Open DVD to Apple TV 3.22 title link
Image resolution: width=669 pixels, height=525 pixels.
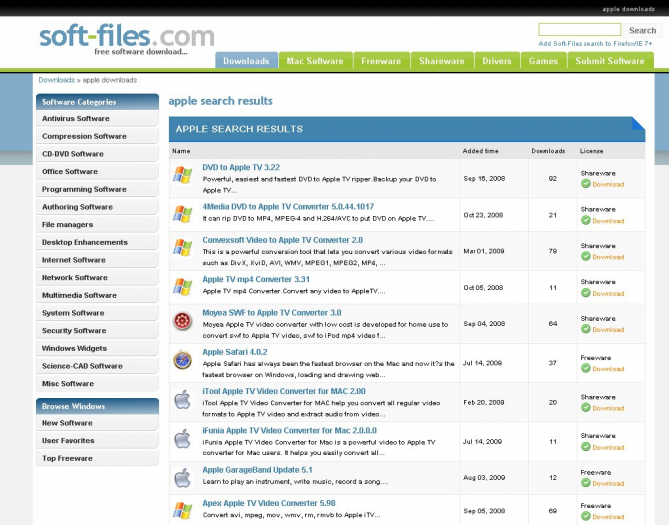(241, 167)
